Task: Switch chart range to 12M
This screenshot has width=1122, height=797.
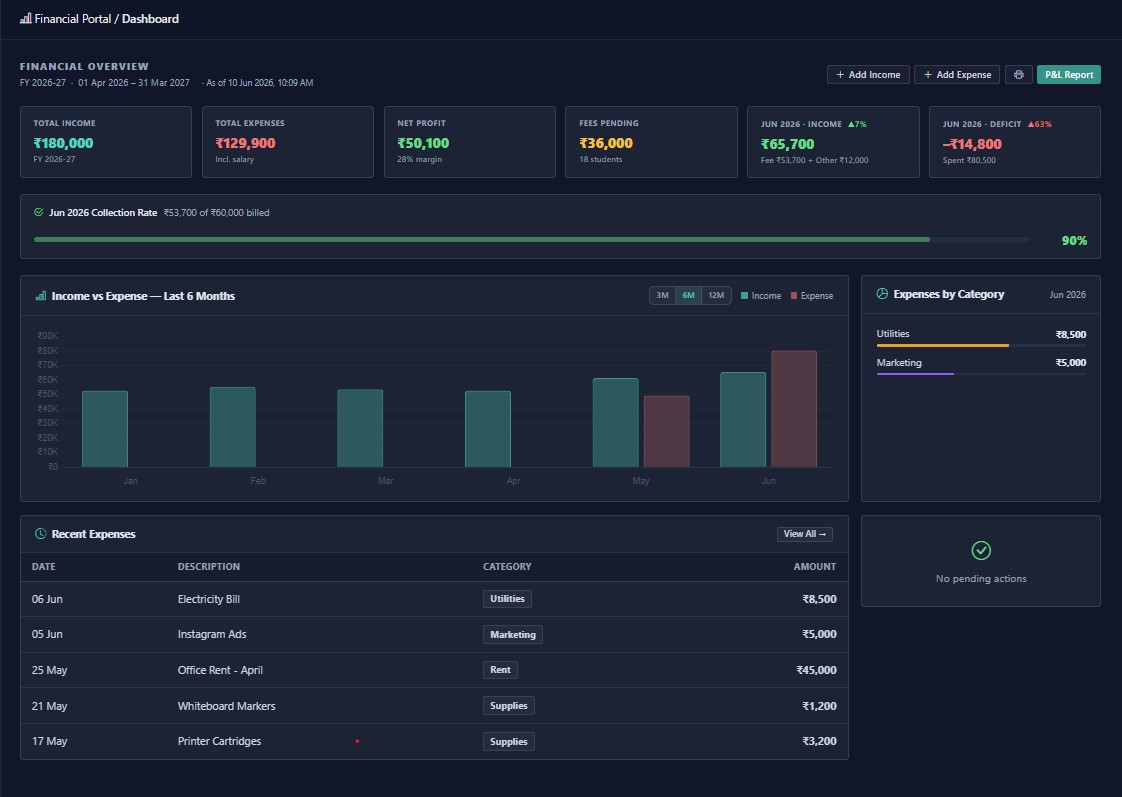Action: coord(716,295)
